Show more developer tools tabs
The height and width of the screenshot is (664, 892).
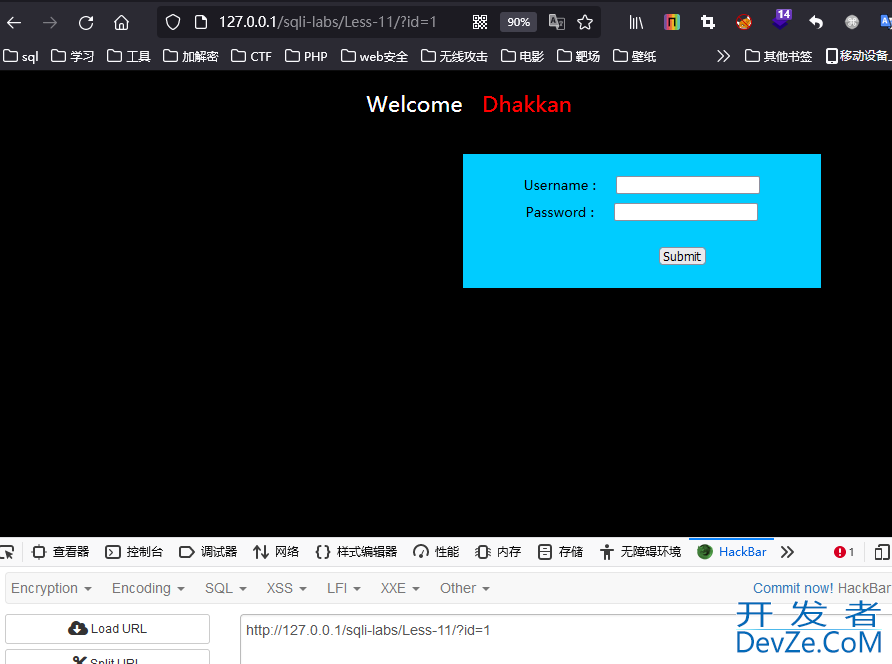tap(787, 552)
